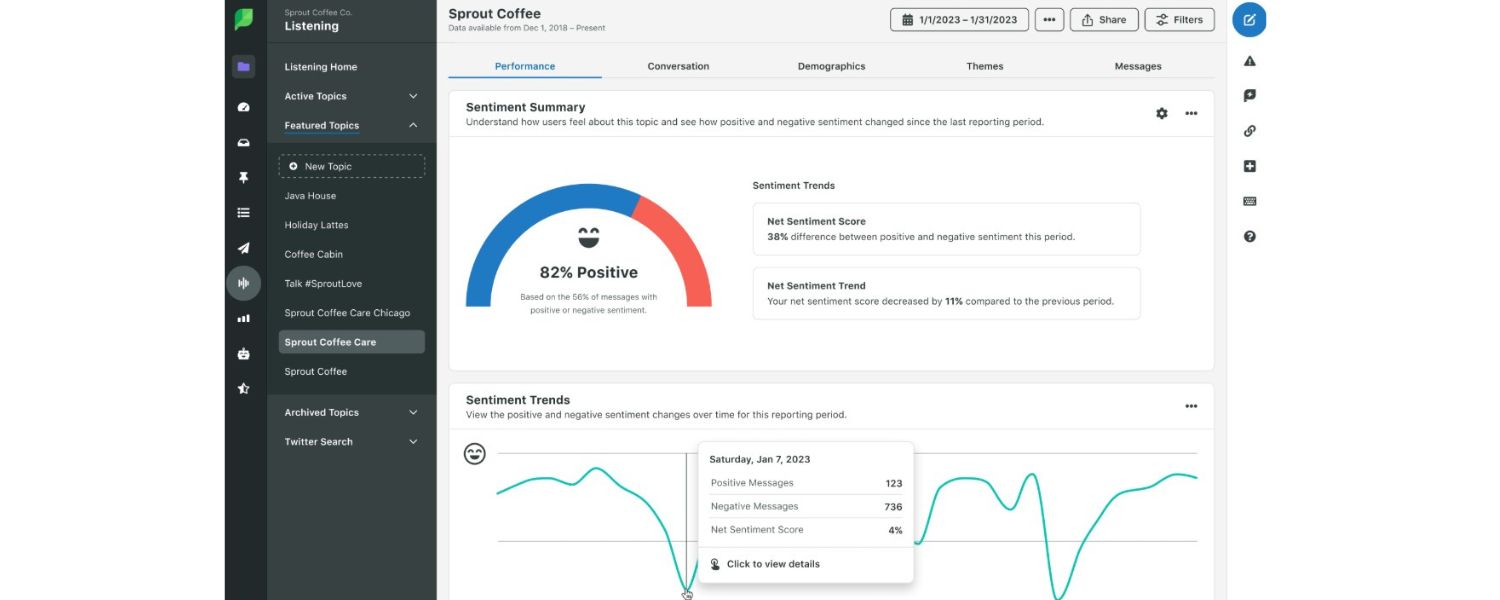Open the date range picker 1/1/2023 – 1/31/2023

coord(959,20)
